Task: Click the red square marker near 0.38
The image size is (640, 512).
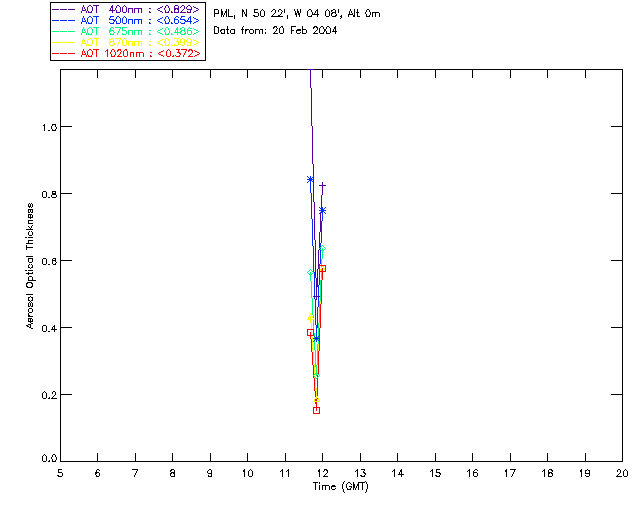Action: [310, 333]
